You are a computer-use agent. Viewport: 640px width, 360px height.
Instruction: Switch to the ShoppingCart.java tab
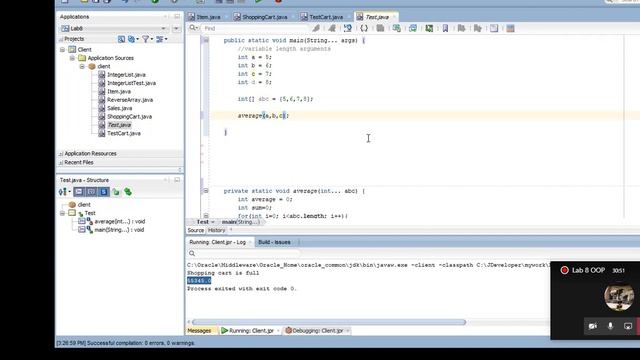coord(264,17)
